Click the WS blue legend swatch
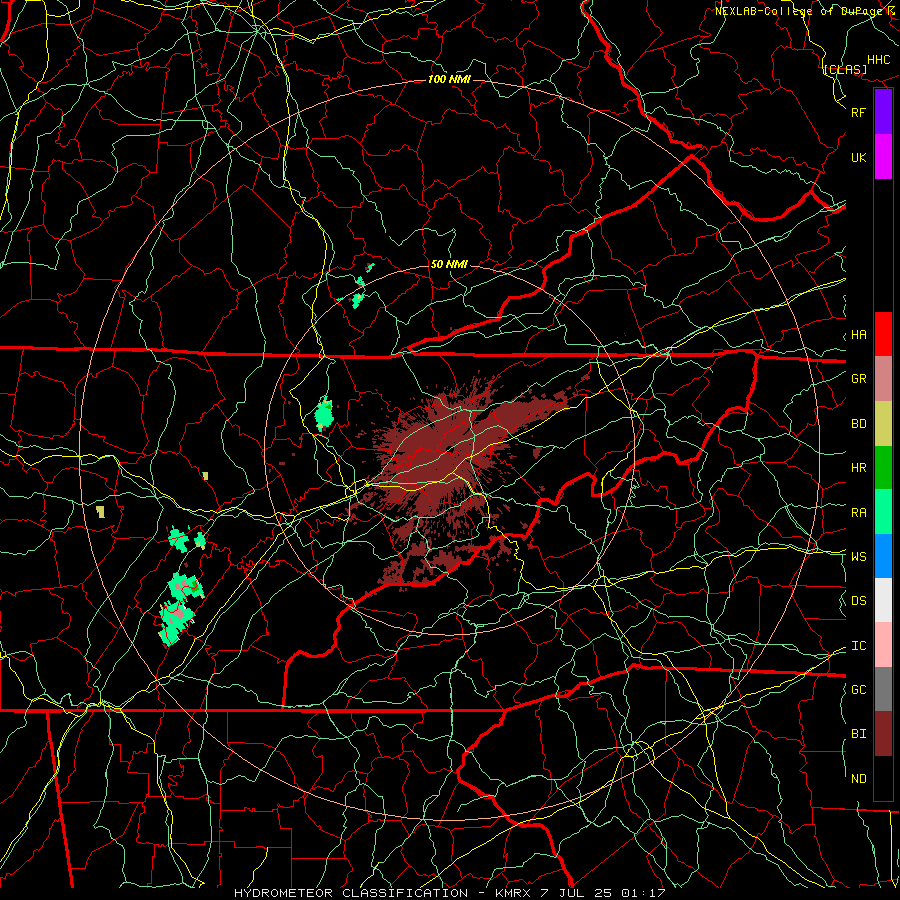Viewport: 900px width, 900px height. pos(883,556)
